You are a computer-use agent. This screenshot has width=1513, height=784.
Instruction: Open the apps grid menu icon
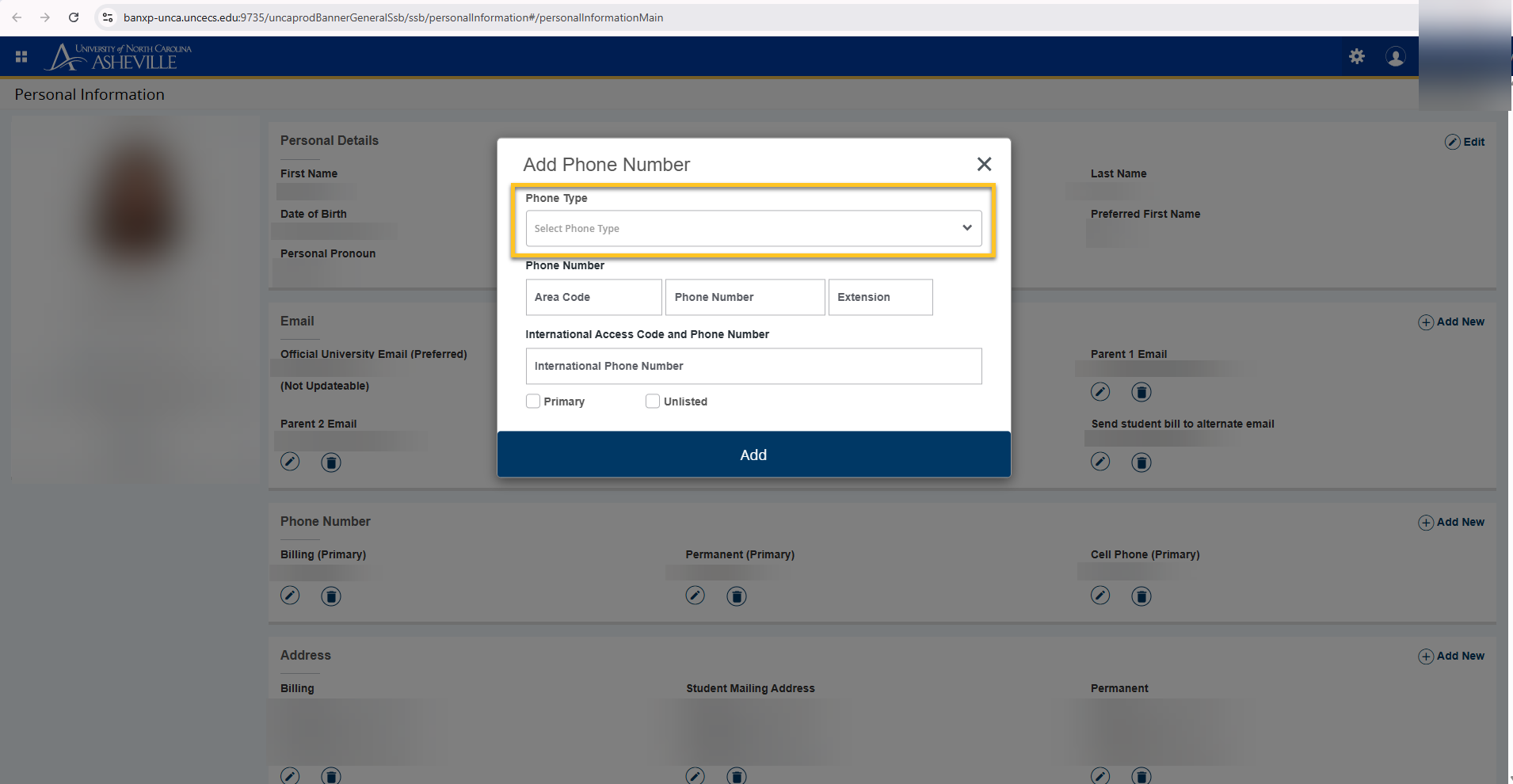tap(21, 56)
